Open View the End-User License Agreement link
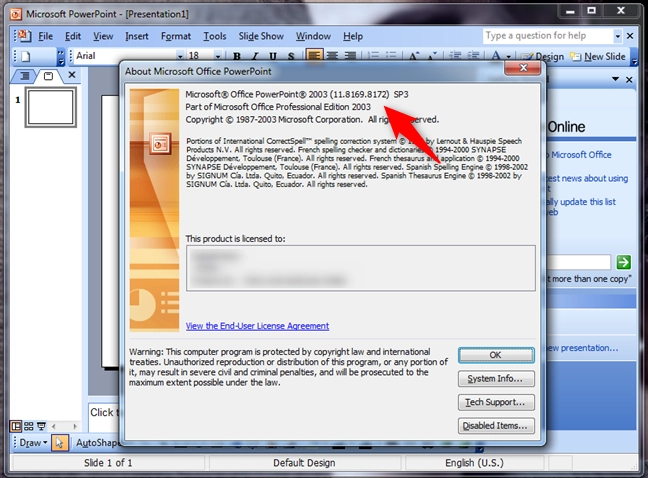The image size is (648, 478). 257,326
